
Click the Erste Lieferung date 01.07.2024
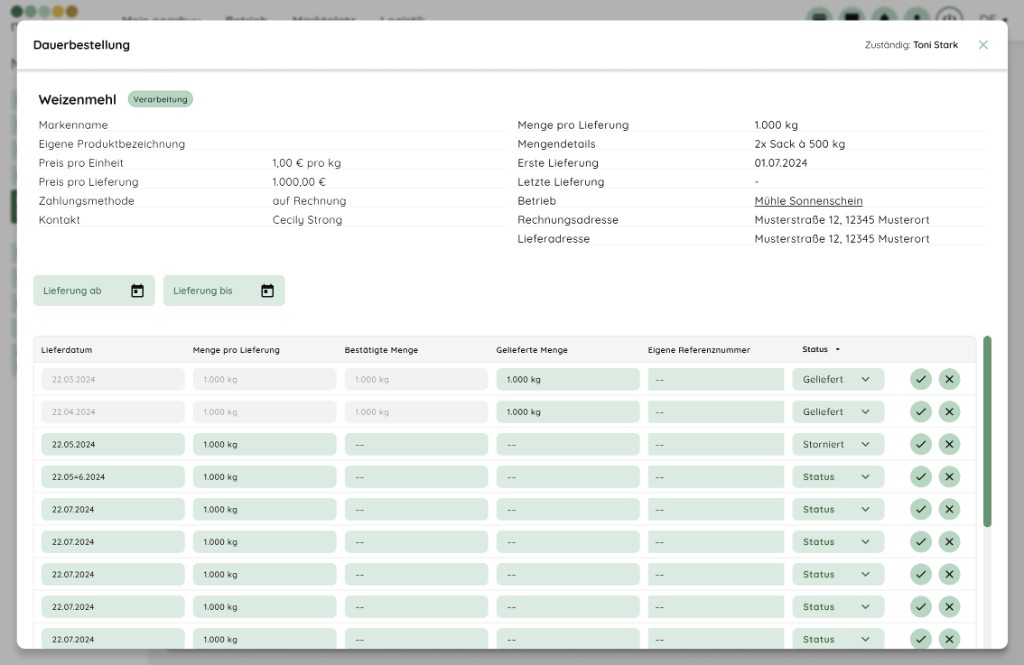[780, 163]
